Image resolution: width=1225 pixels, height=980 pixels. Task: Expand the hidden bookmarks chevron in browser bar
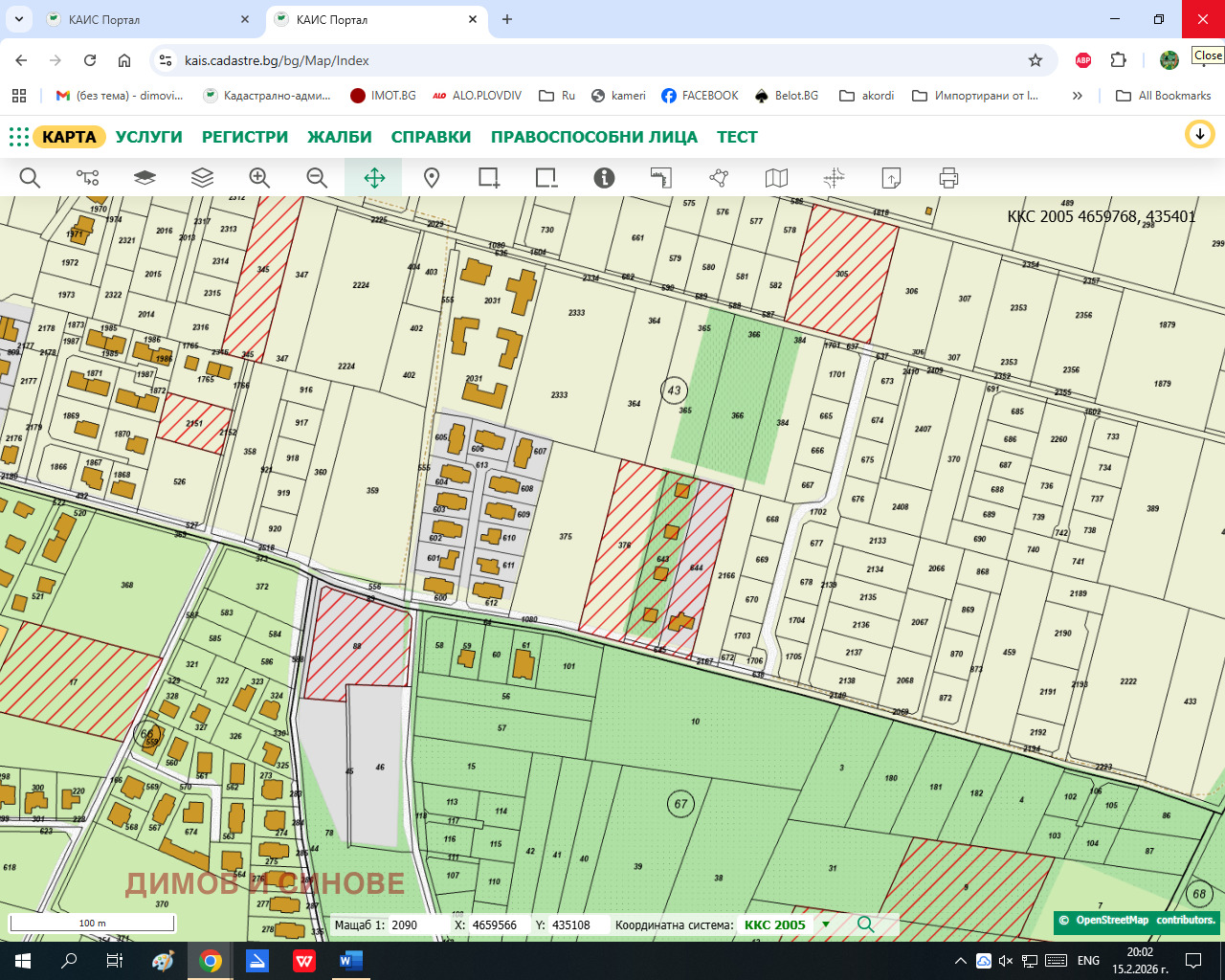[1078, 96]
